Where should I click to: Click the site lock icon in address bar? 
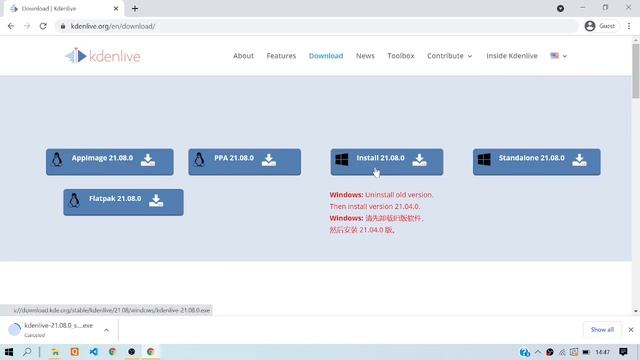click(63, 26)
